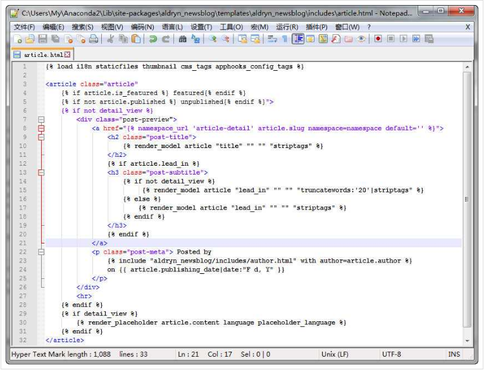
Task: Click the vertical scrollbar up arrow
Action: click(467, 67)
